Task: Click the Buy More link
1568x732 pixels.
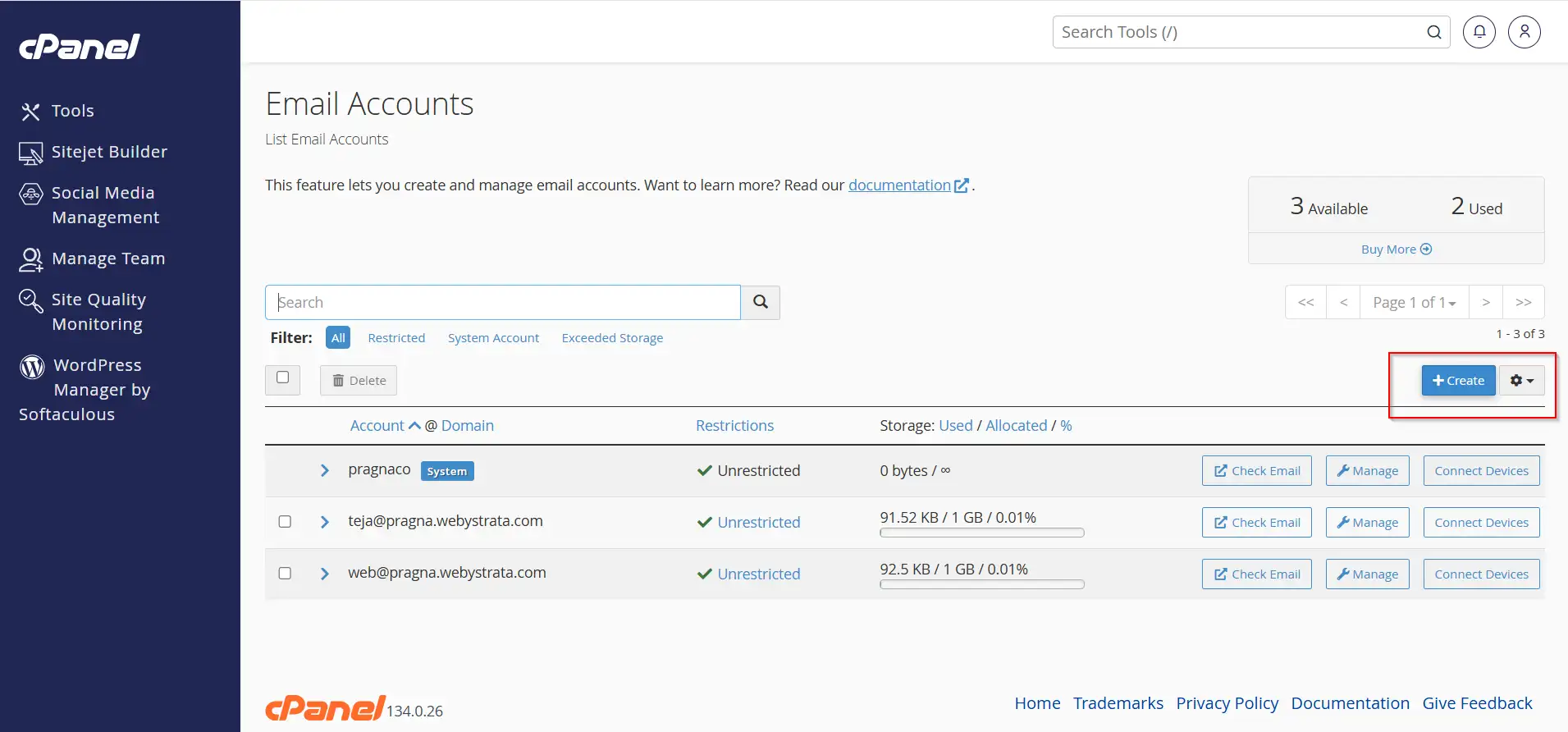Action: click(x=1397, y=249)
